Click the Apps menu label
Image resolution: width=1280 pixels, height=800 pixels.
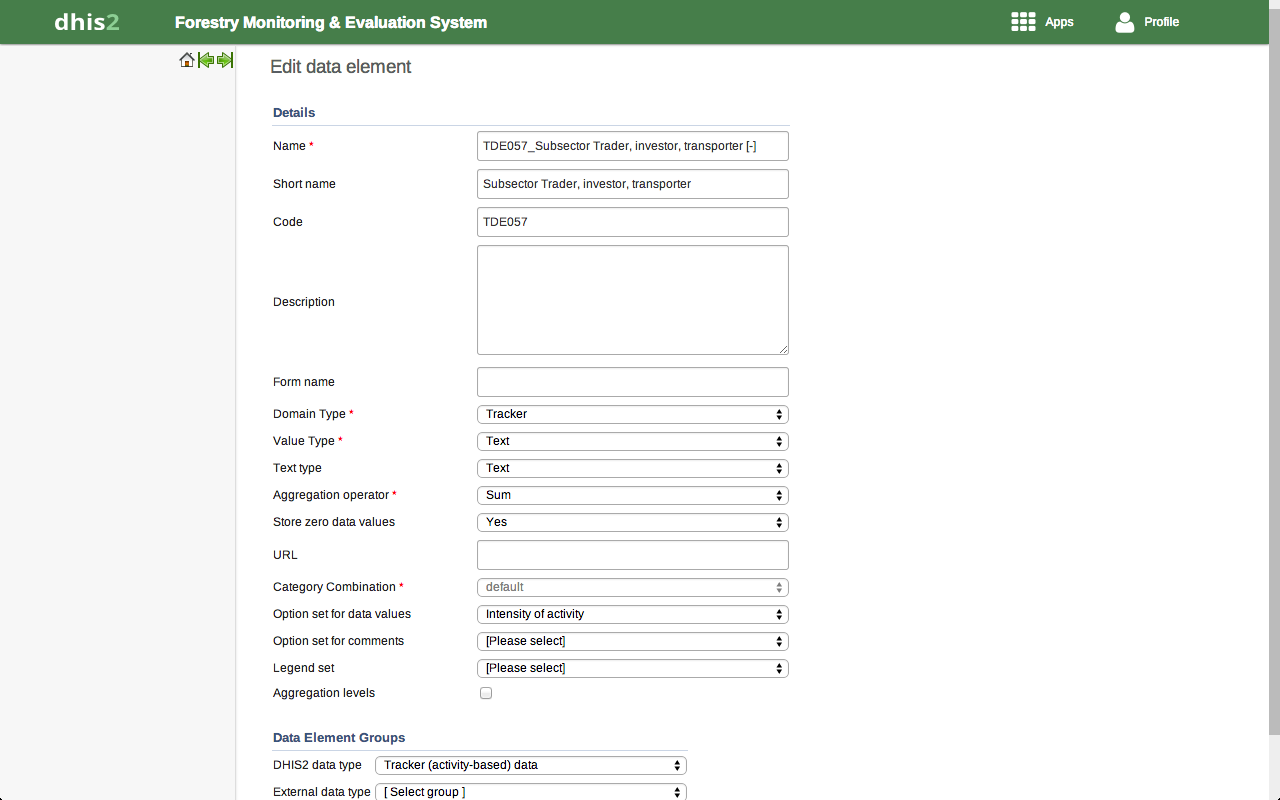[1059, 22]
